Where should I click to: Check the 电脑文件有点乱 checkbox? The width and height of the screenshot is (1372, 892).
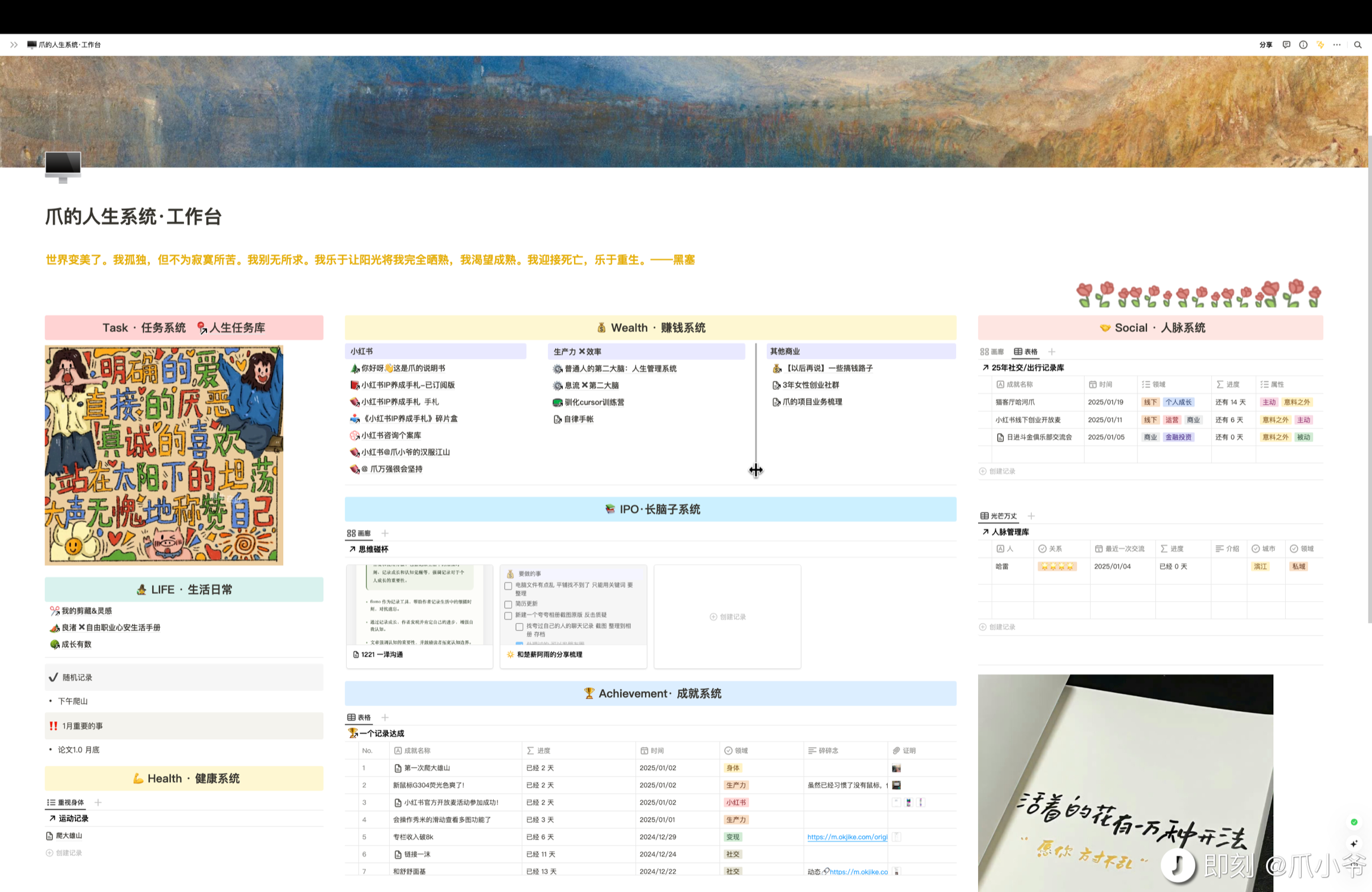(x=508, y=586)
